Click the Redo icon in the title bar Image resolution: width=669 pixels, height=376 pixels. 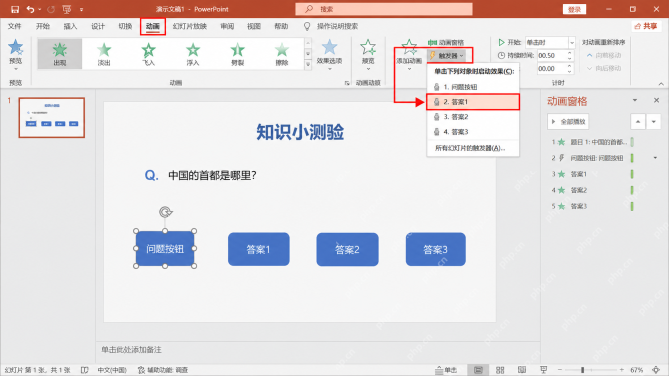point(51,9)
